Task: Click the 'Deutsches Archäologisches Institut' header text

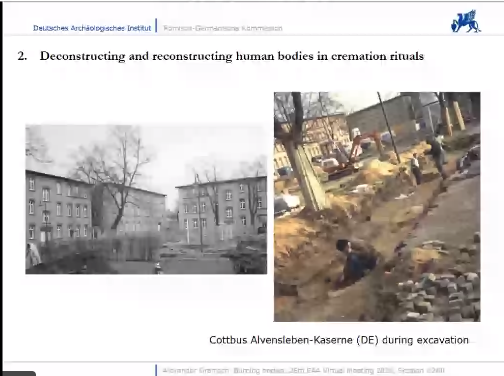Action: tap(92, 28)
